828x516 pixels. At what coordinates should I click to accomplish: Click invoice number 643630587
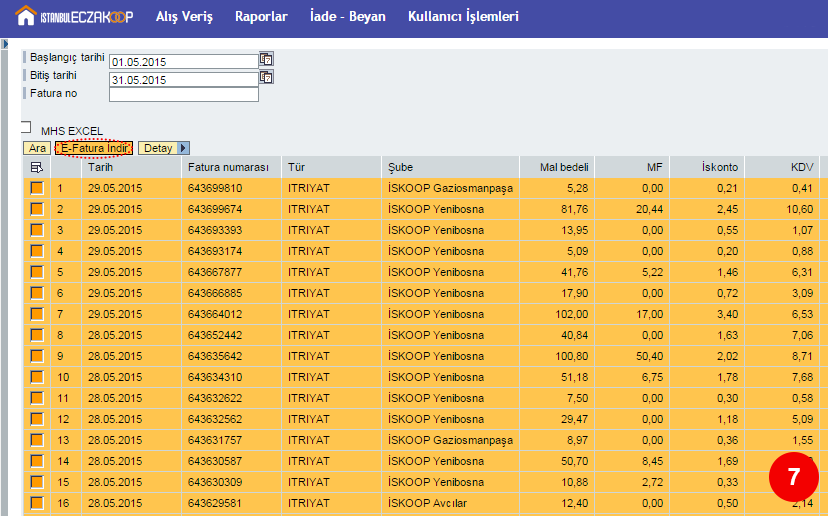[x=215, y=461]
